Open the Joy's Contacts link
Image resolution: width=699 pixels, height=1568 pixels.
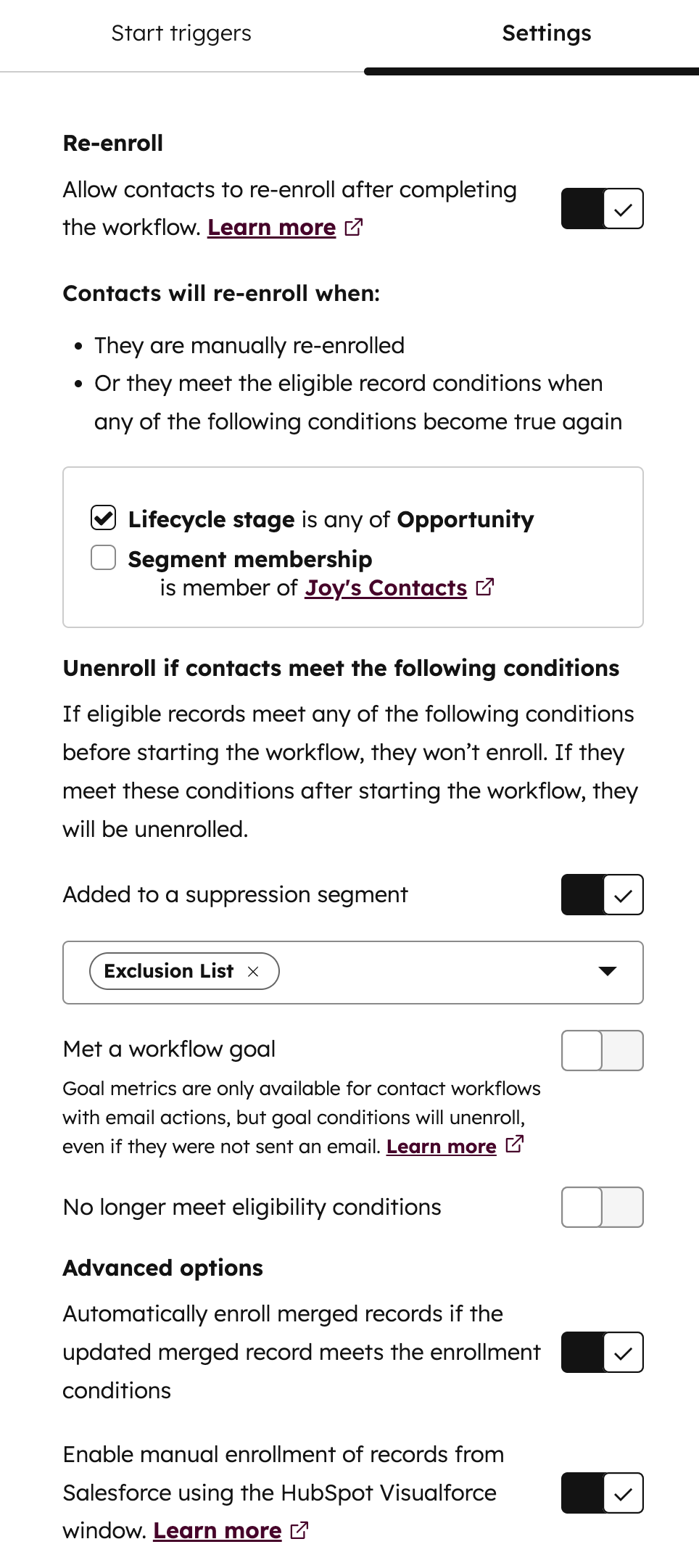386,587
